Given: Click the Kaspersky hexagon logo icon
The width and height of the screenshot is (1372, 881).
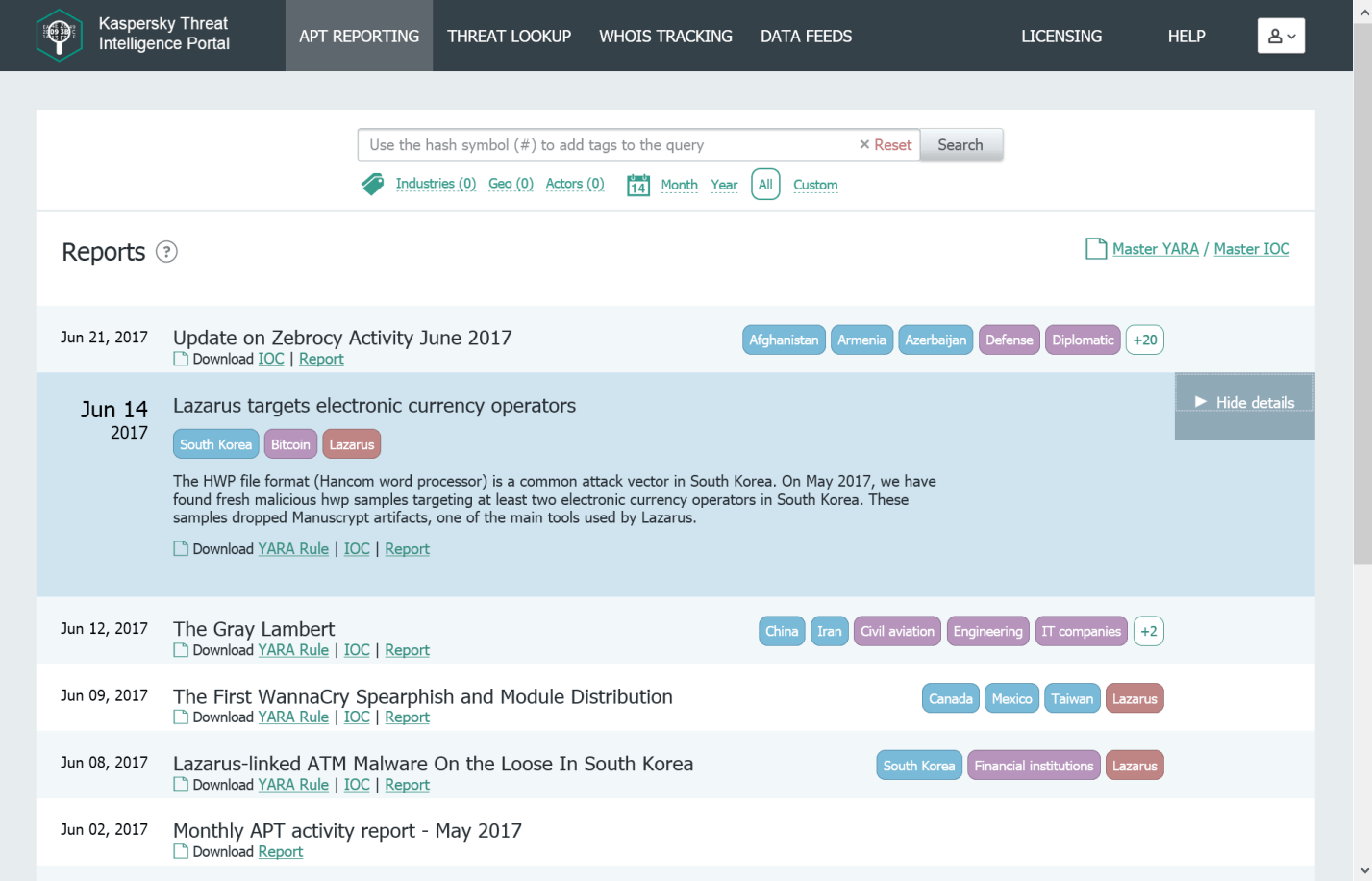Looking at the screenshot, I should tap(60, 35).
